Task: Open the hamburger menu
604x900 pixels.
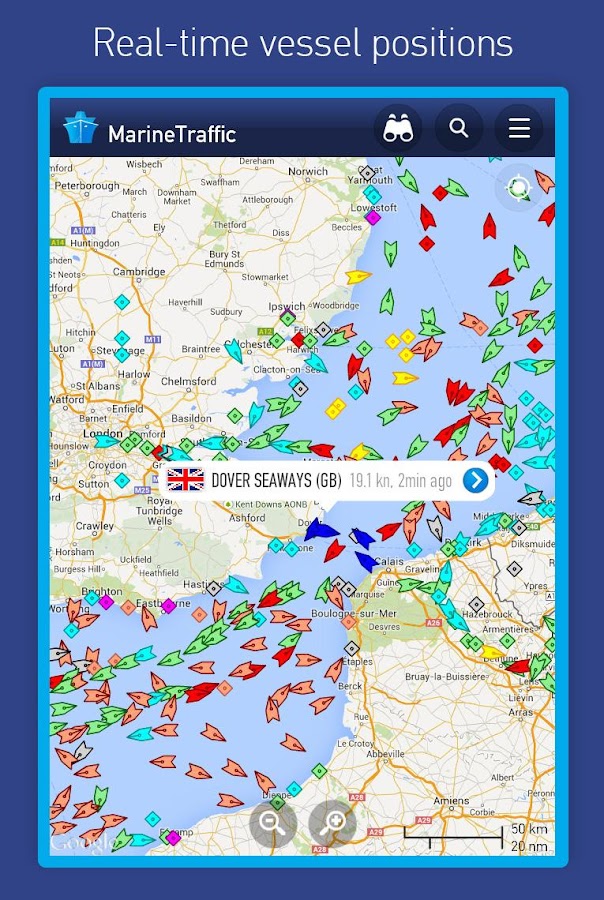Action: coord(519,128)
